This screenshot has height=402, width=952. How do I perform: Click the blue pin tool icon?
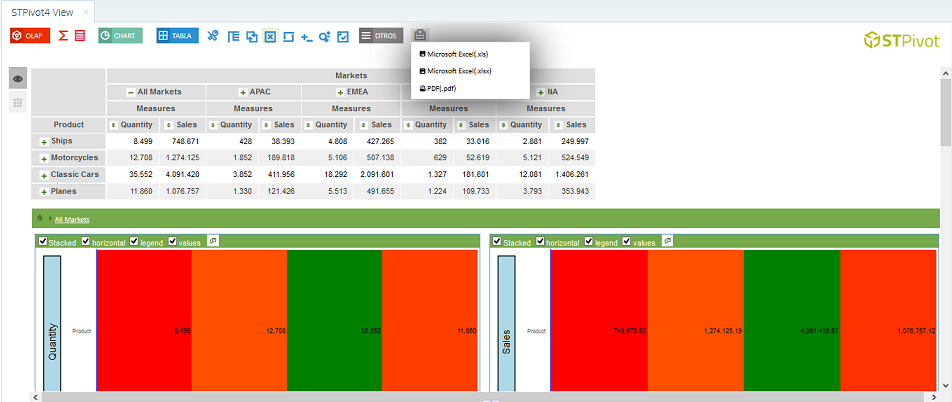[x=213, y=36]
